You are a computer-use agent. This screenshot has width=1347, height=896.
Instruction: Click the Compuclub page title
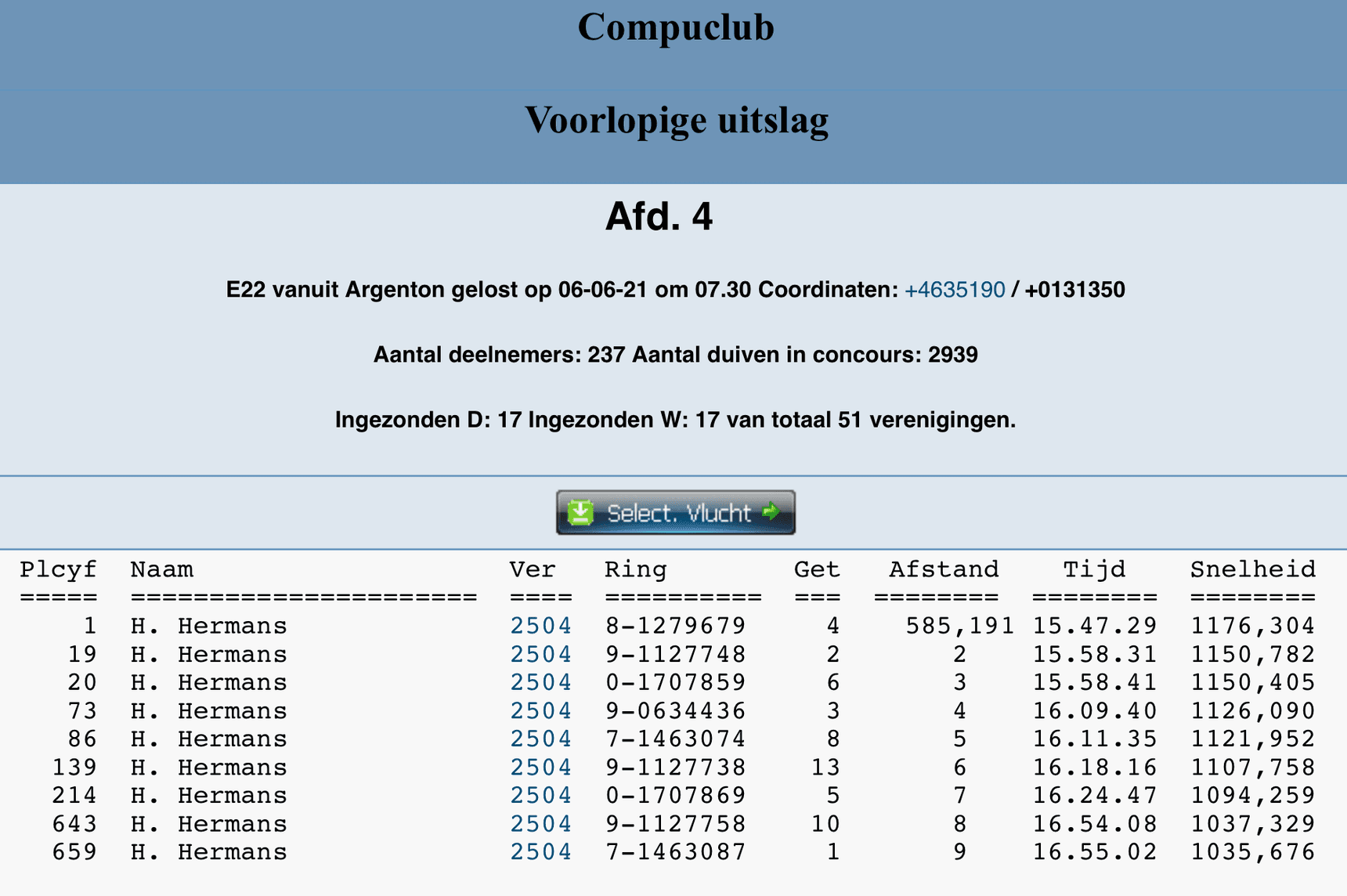pos(675,27)
